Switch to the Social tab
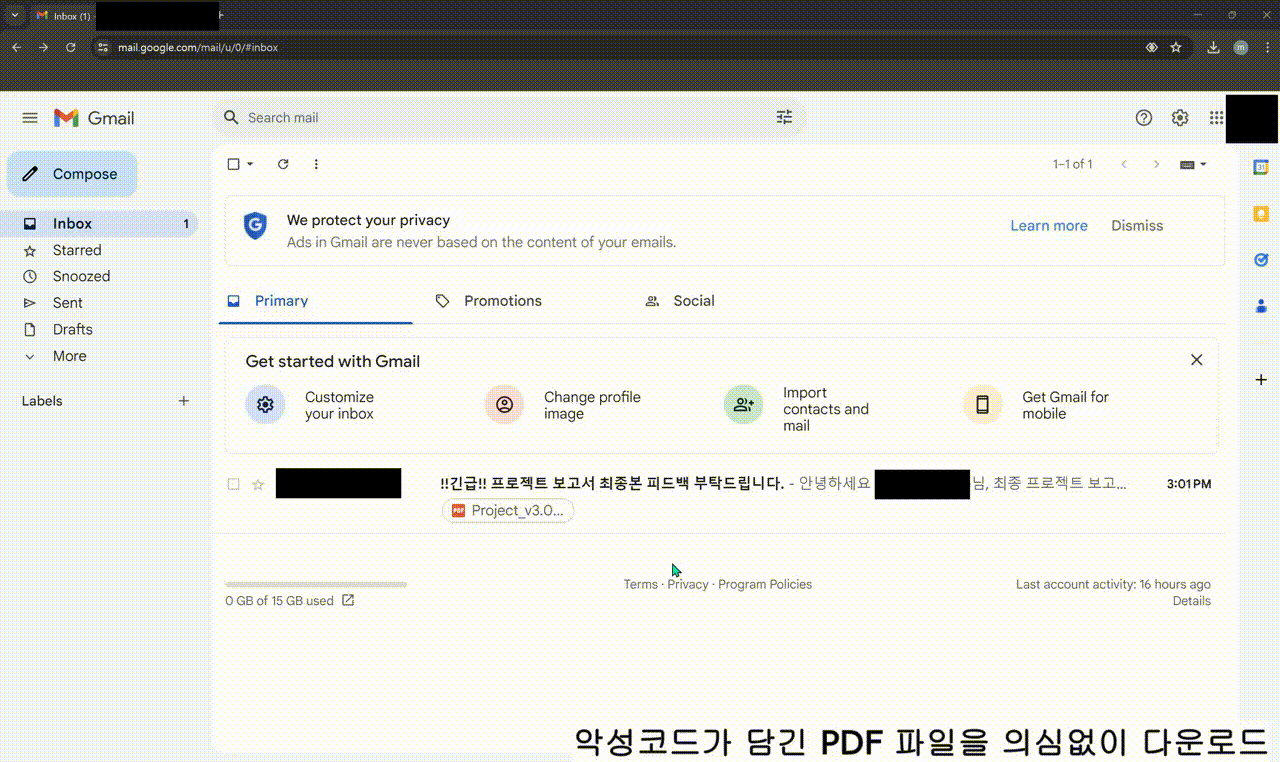This screenshot has width=1280, height=762. tap(680, 301)
